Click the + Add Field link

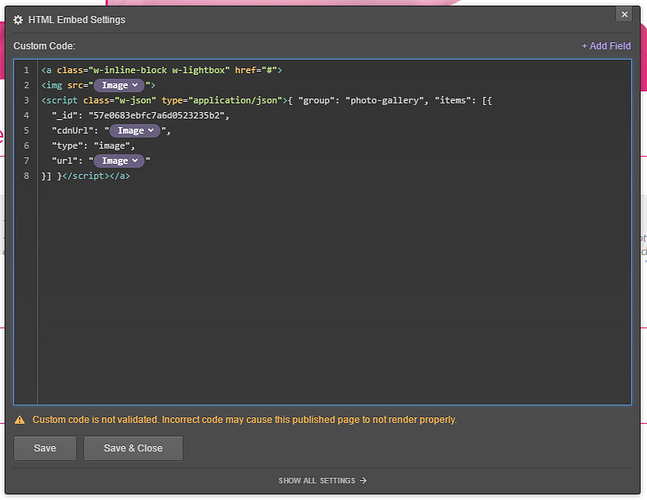[x=606, y=46]
